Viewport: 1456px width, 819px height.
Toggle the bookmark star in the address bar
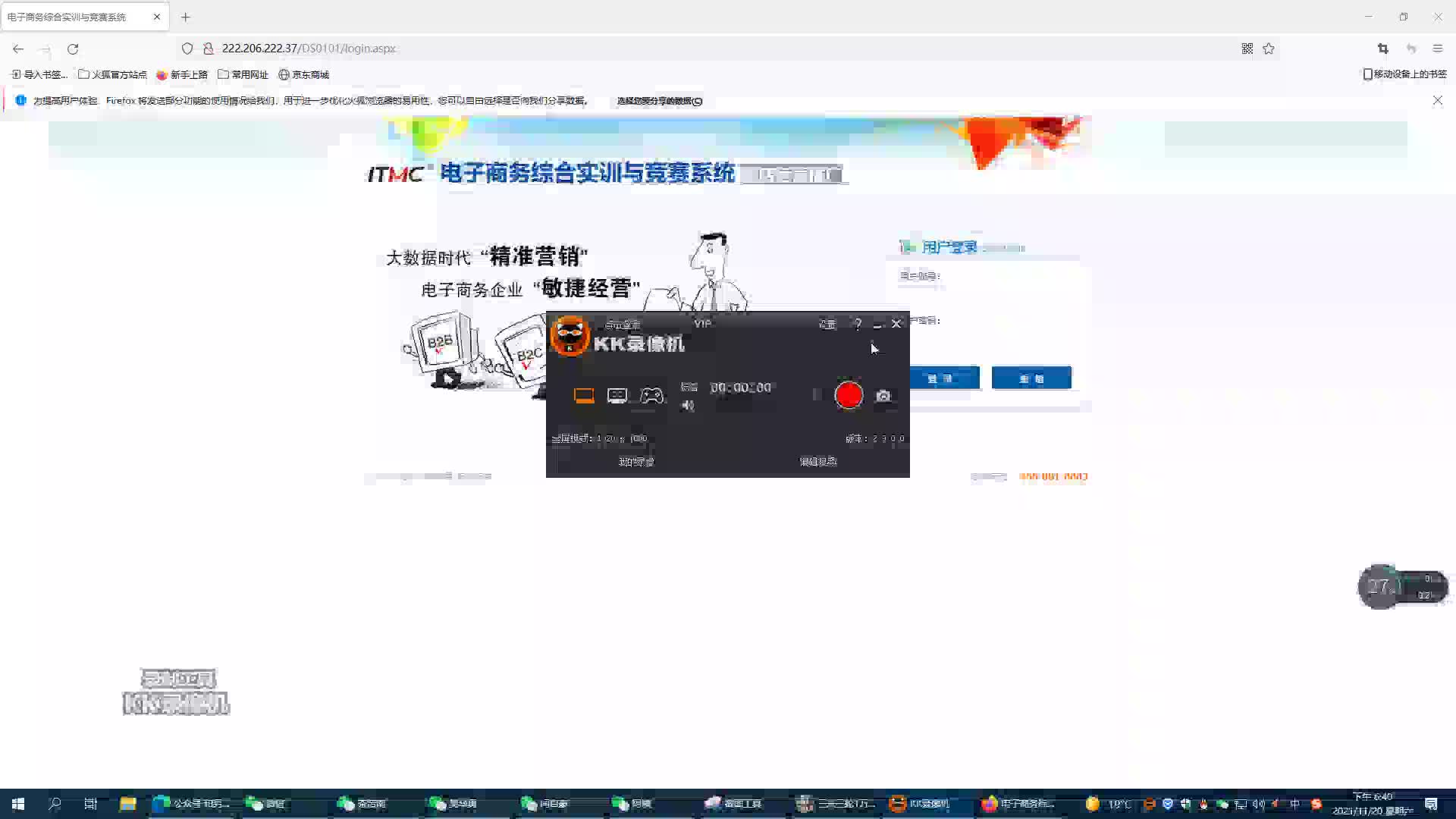point(1267,48)
